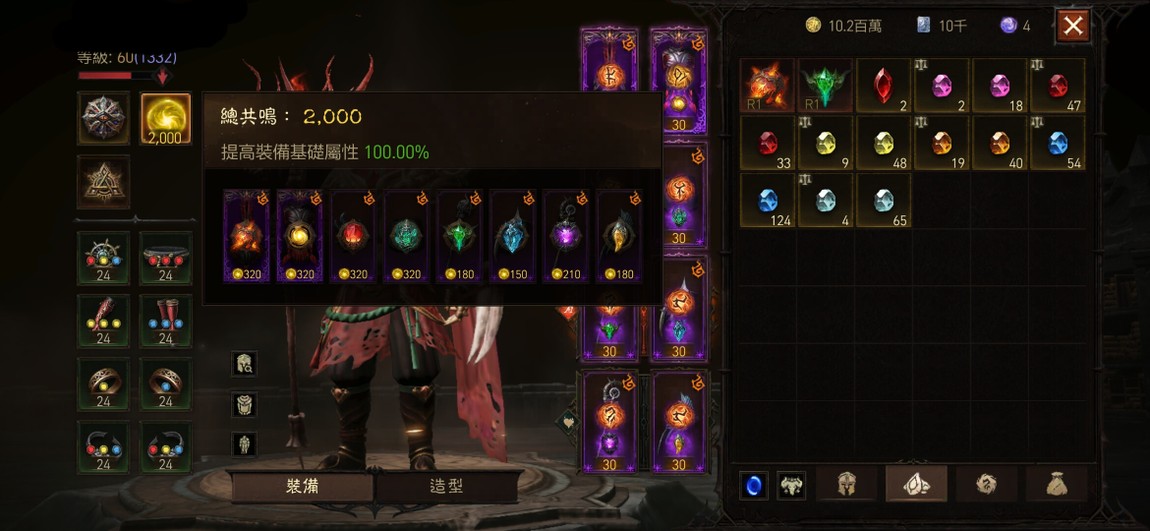The height and width of the screenshot is (531, 1150).
Task: Open the dragon swirl inventory tab
Action: click(986, 484)
